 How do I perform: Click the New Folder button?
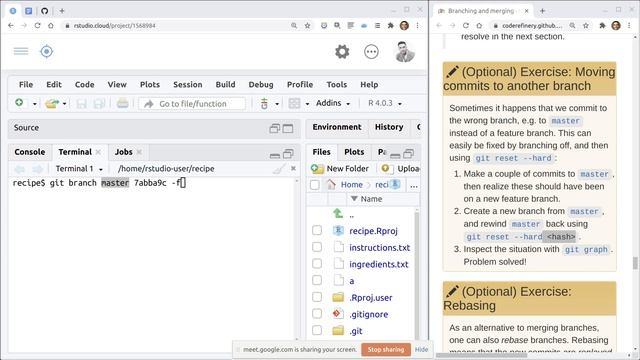[x=340, y=169]
